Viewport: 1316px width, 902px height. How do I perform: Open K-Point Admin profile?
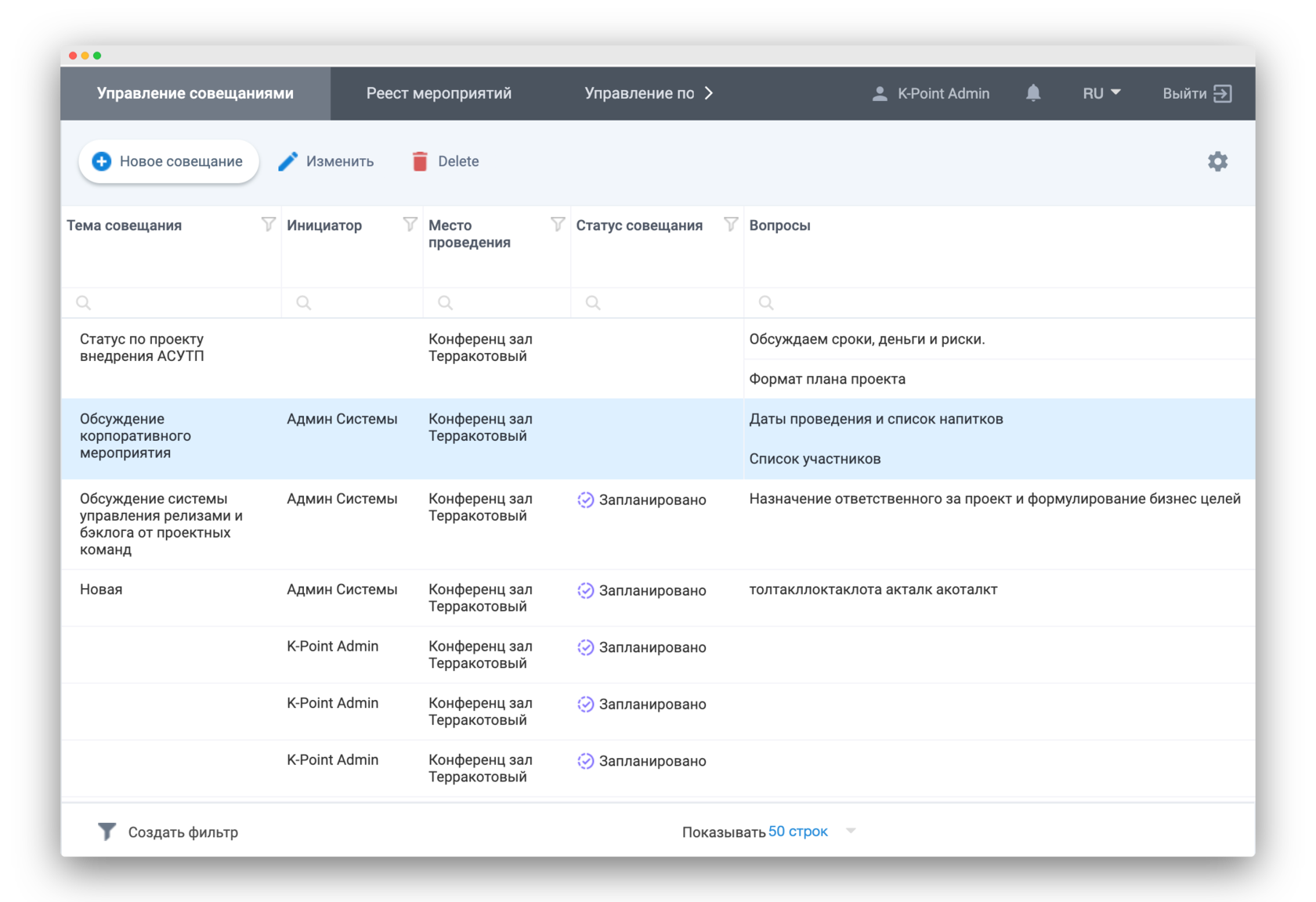point(931,93)
